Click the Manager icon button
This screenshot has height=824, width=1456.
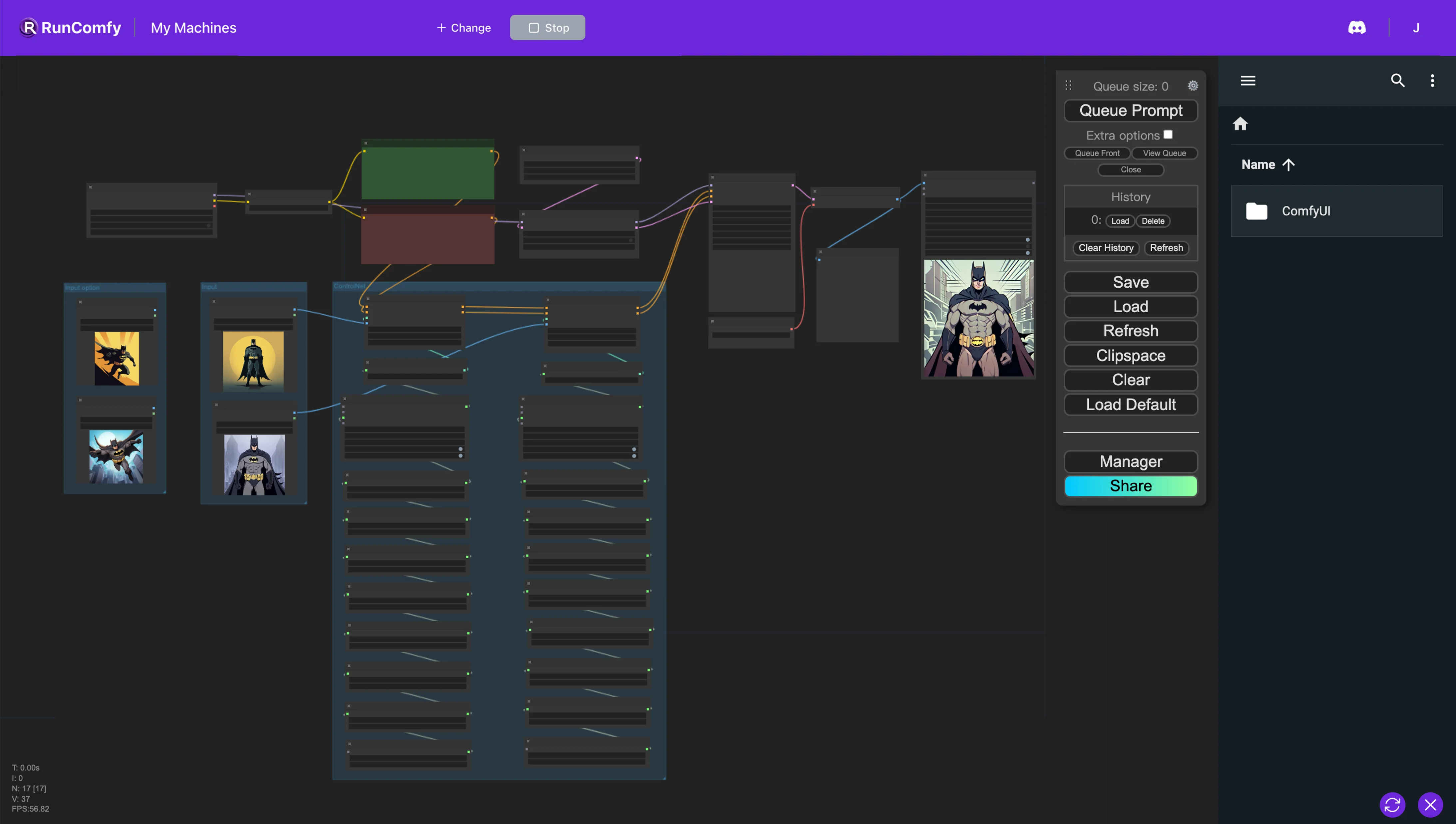(1131, 461)
